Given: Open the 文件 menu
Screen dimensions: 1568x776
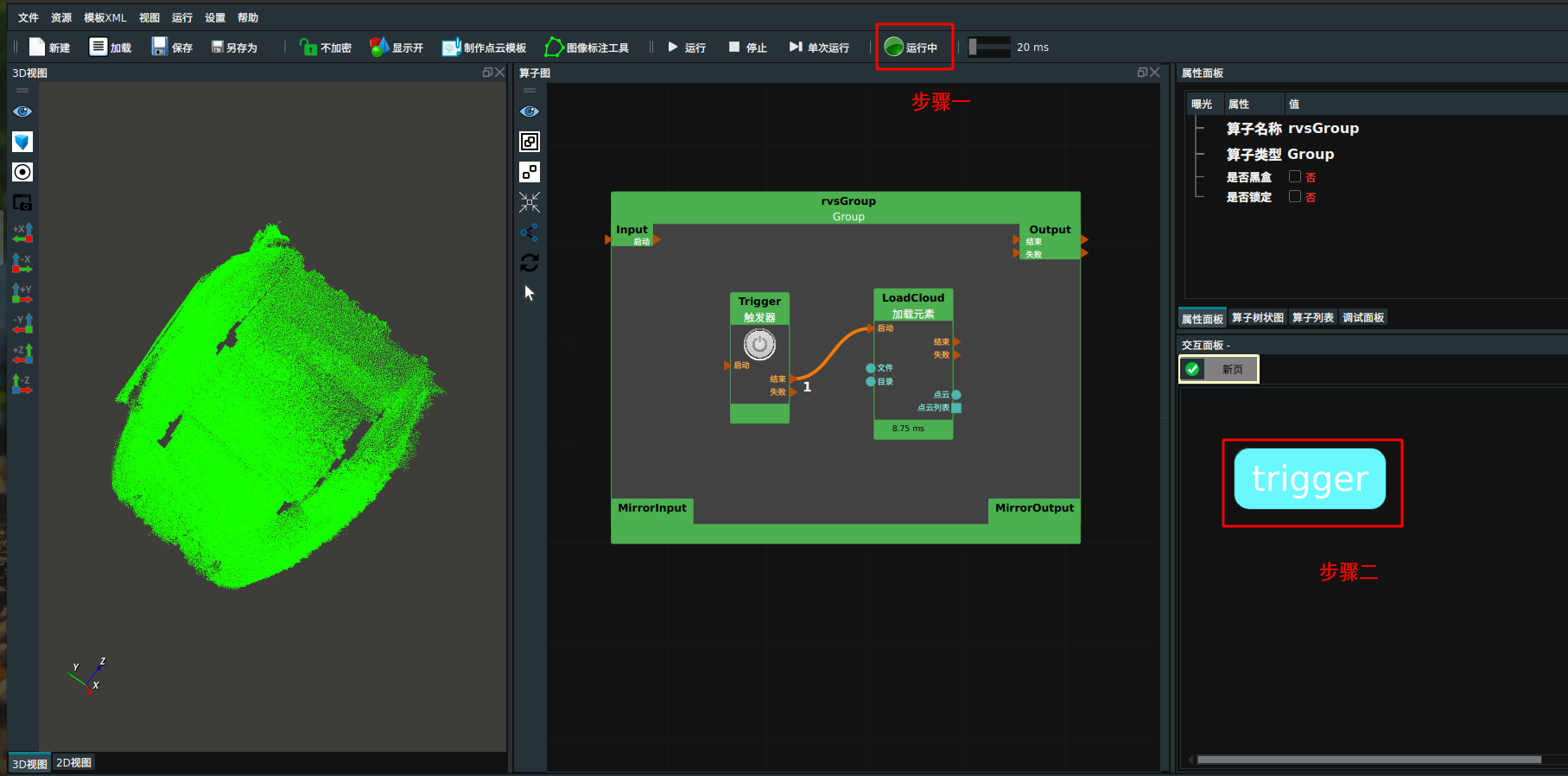Looking at the screenshot, I should 29,17.
